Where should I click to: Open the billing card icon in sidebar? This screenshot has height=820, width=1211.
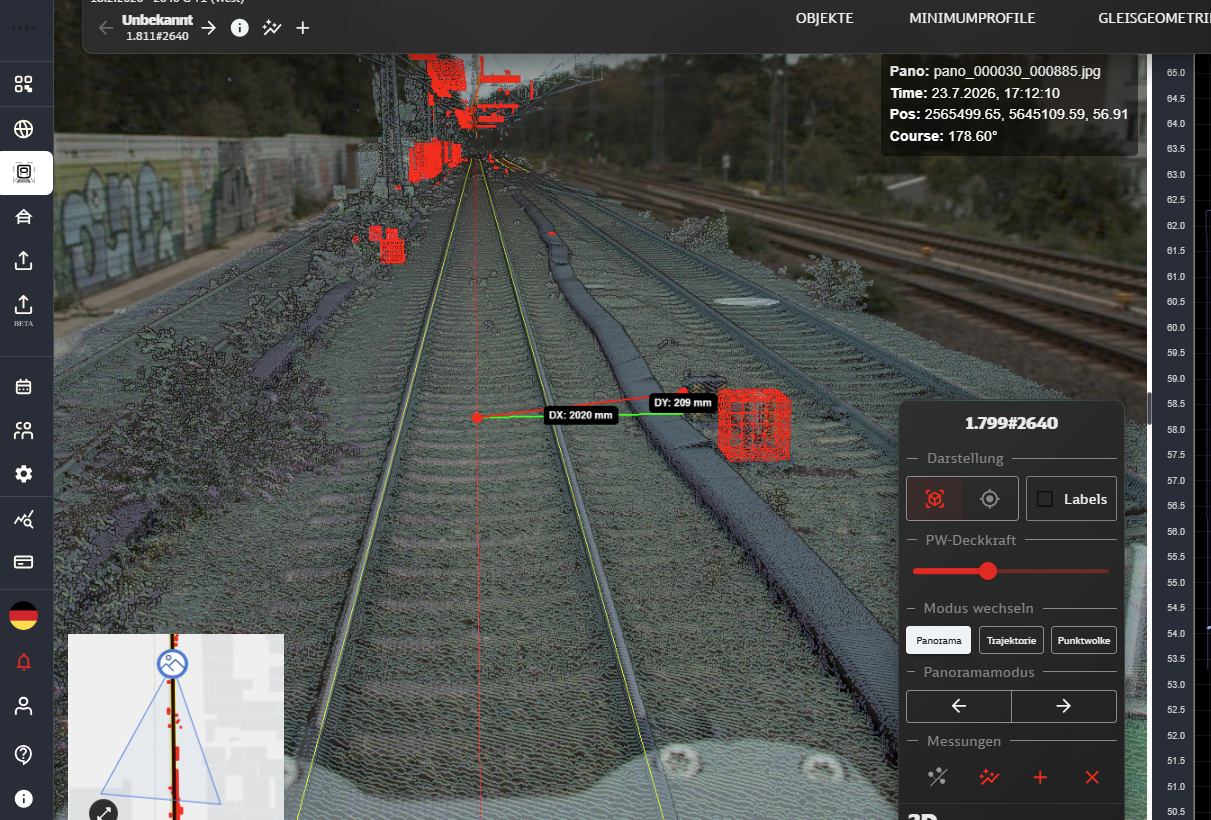click(x=24, y=562)
